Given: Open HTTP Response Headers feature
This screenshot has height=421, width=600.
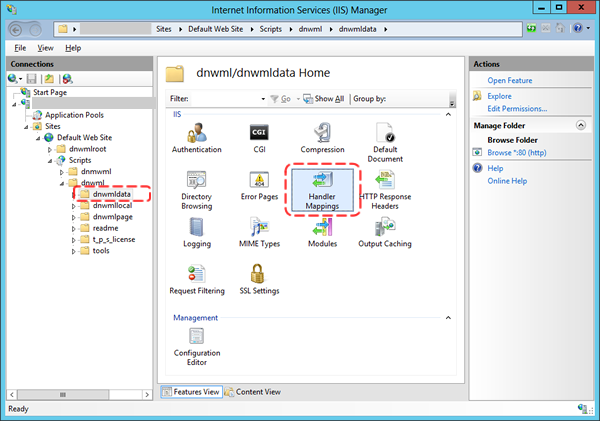Looking at the screenshot, I should (385, 190).
